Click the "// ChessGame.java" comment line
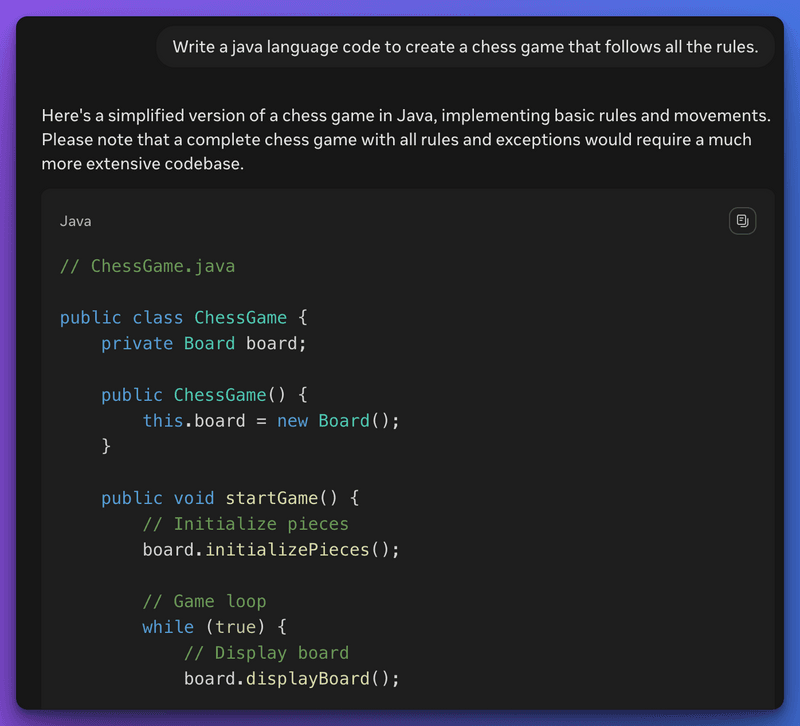This screenshot has width=800, height=726. point(147,266)
